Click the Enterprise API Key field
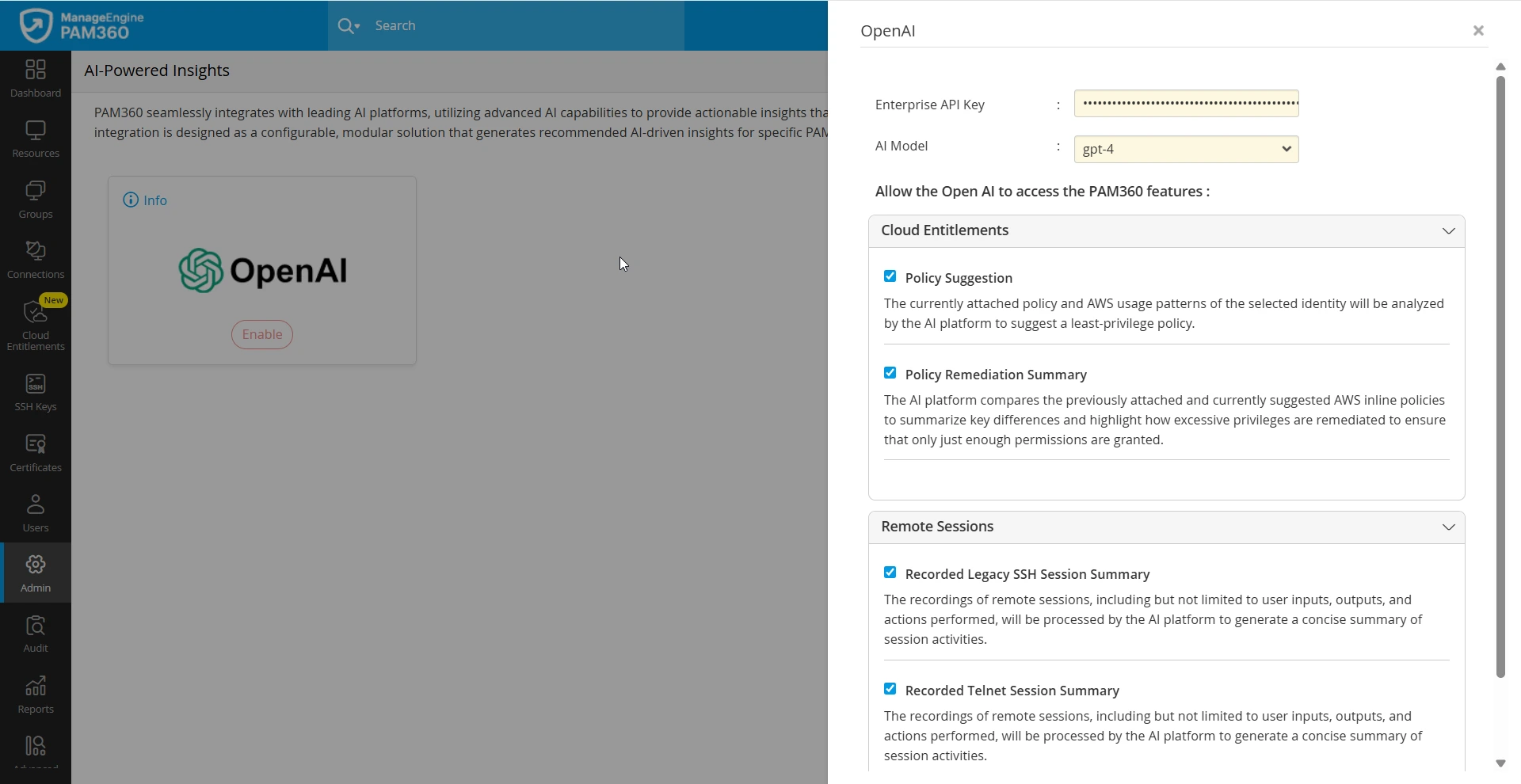 1186,104
